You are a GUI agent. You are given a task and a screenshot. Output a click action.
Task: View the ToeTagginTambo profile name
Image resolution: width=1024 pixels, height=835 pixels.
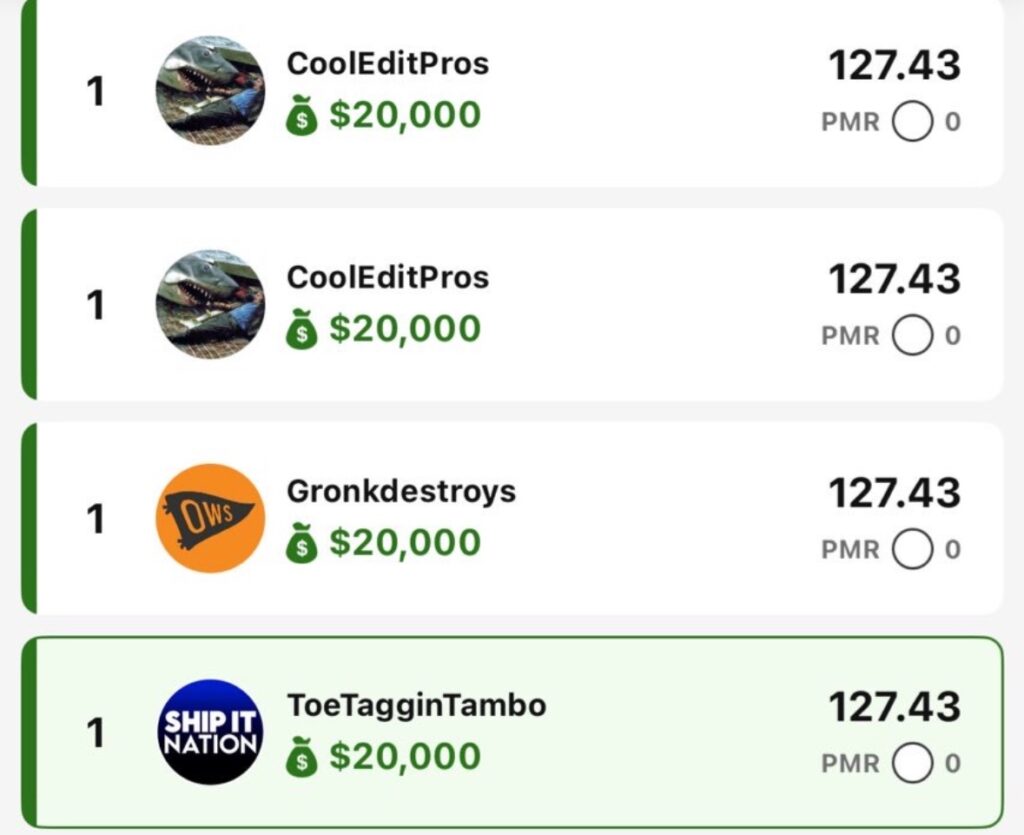(416, 705)
